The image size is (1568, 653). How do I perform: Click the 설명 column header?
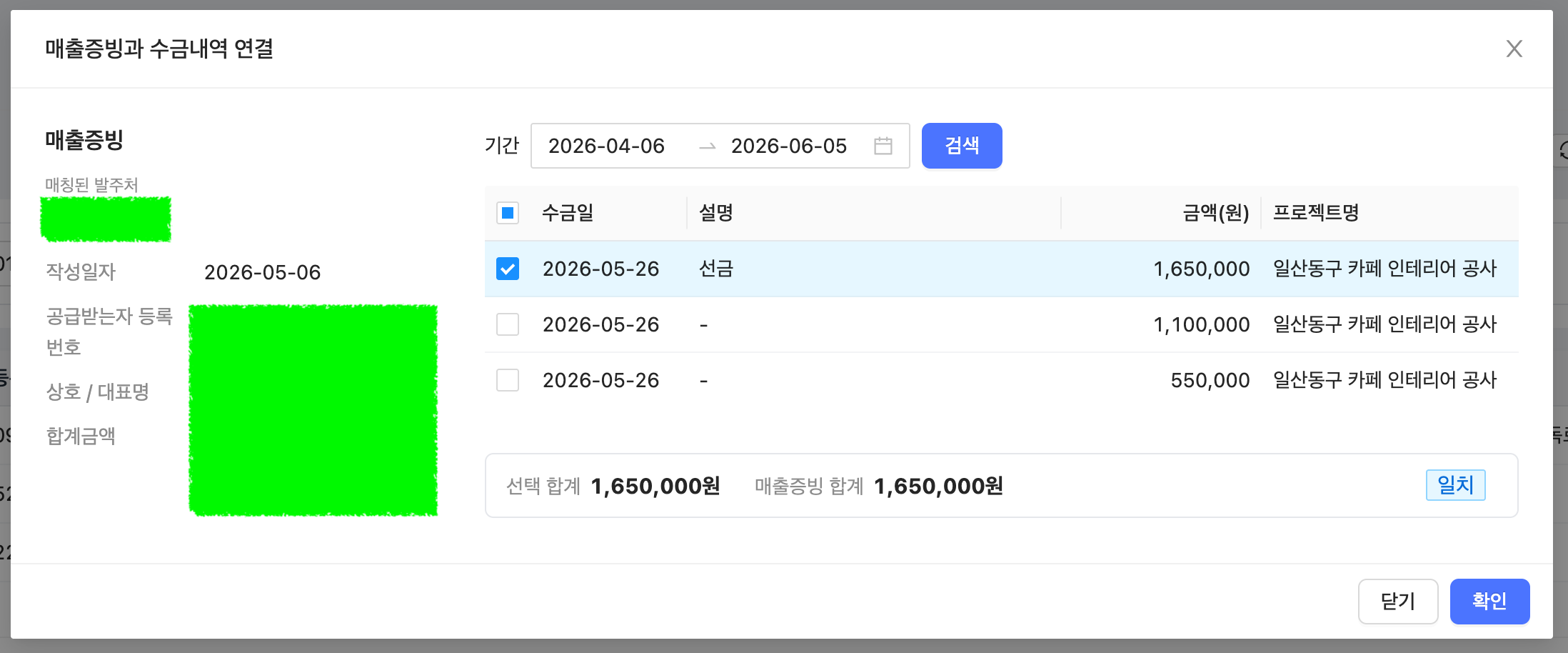click(716, 213)
